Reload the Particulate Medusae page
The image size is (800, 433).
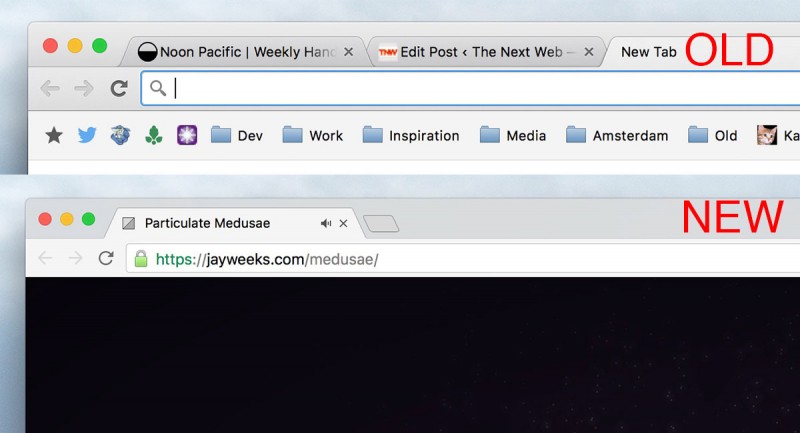pos(106,259)
